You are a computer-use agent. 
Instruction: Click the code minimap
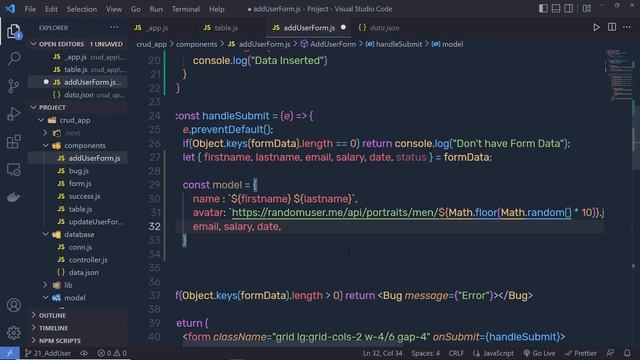[x=619, y=76]
